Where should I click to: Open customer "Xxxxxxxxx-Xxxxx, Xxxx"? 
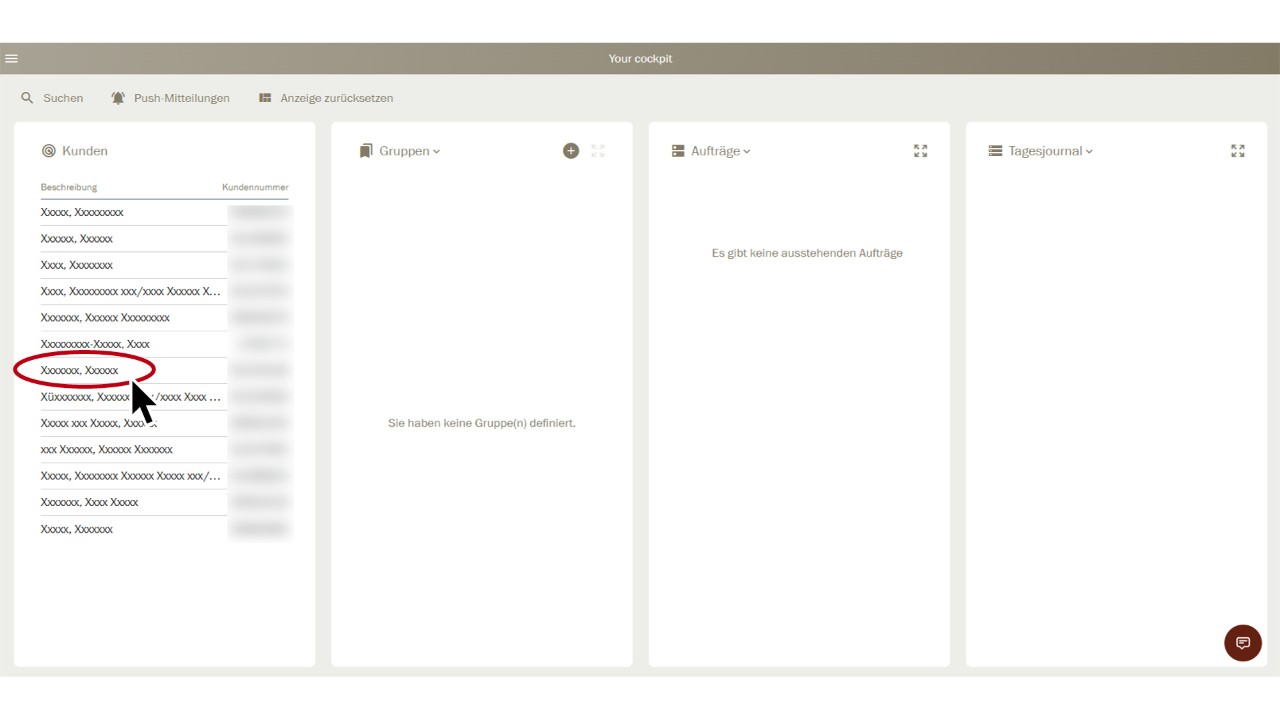pos(95,344)
